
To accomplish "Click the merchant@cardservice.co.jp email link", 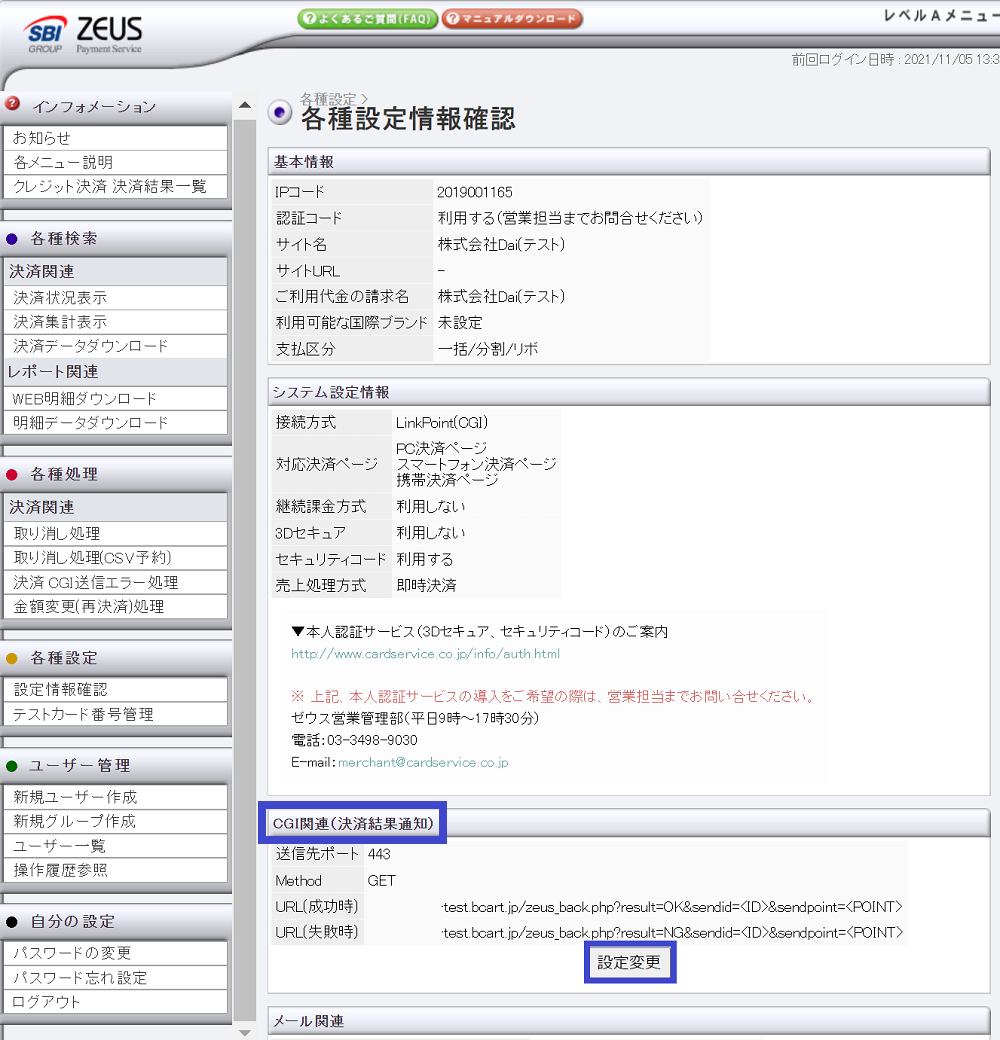I will [423, 763].
